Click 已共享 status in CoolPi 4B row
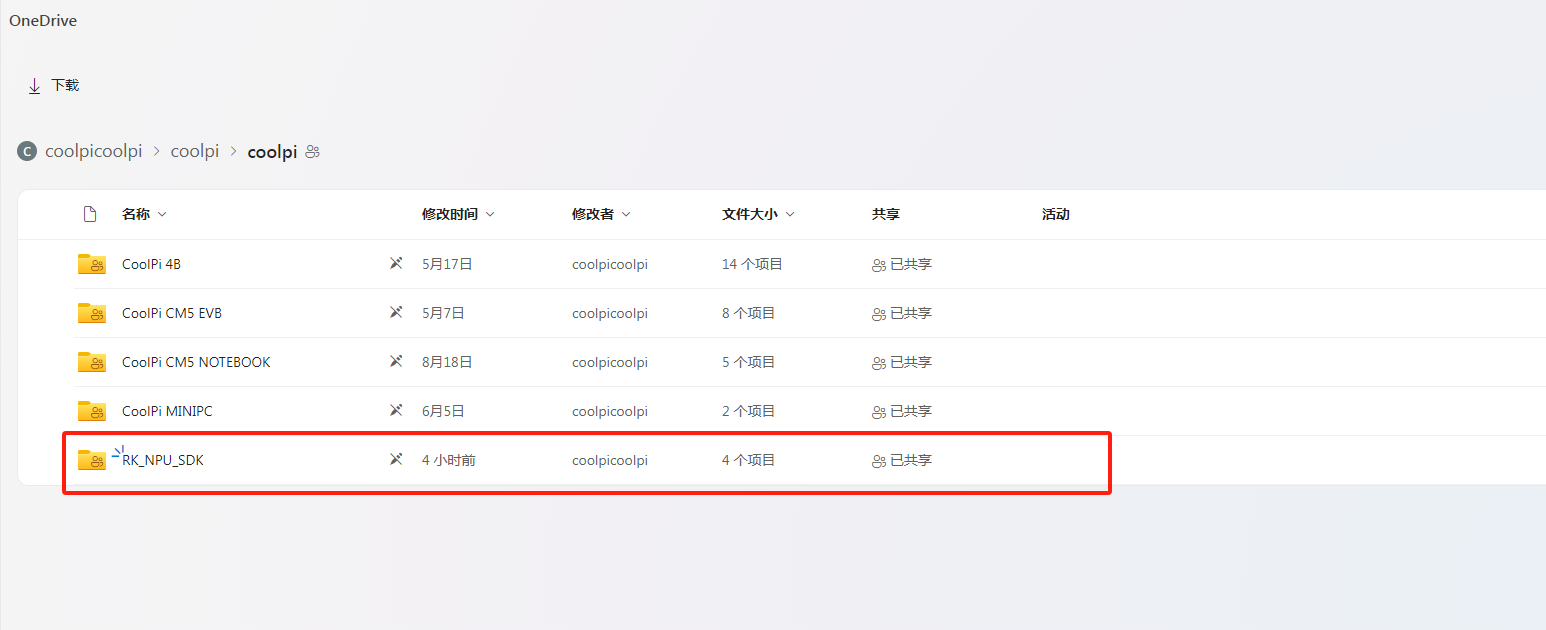Image resolution: width=1546 pixels, height=630 pixels. pyautogui.click(x=902, y=264)
